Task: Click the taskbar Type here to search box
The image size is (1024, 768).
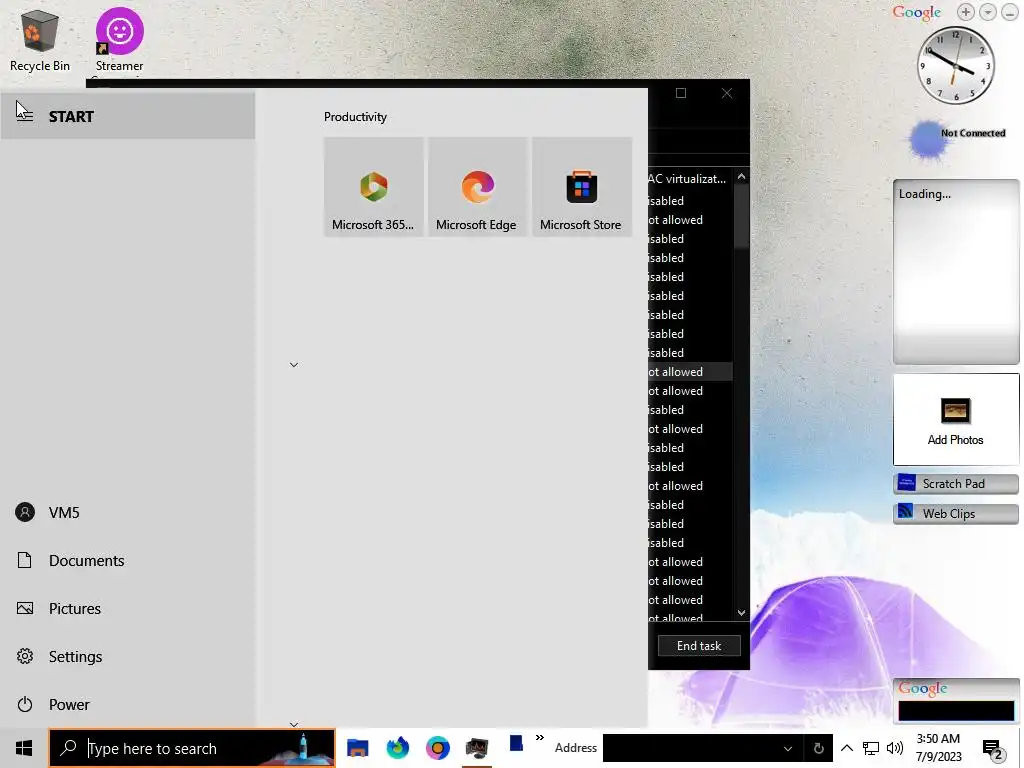Action: 193,748
